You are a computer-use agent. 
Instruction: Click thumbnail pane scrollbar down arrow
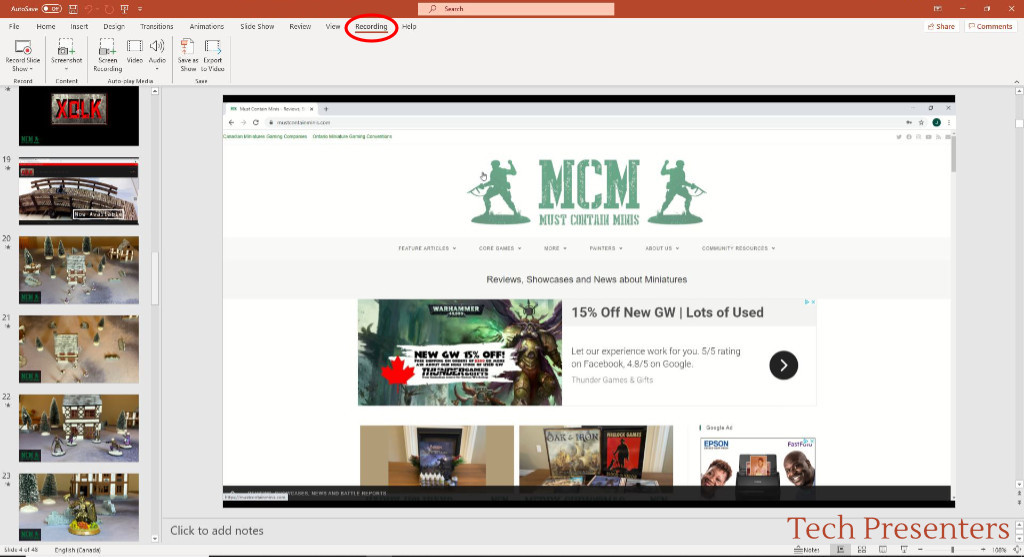click(x=155, y=539)
